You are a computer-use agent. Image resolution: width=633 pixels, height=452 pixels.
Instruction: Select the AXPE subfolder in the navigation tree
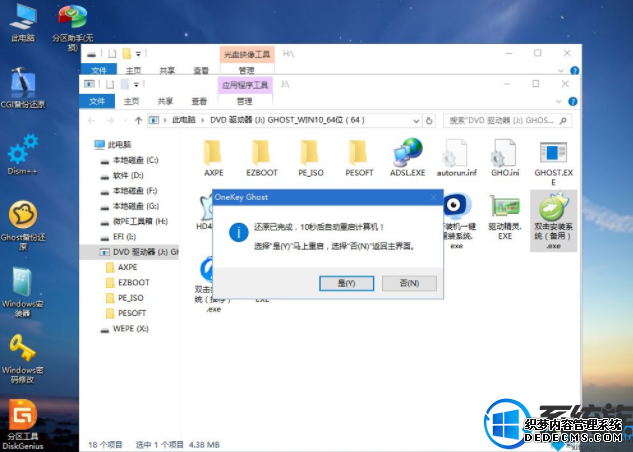coord(122,267)
